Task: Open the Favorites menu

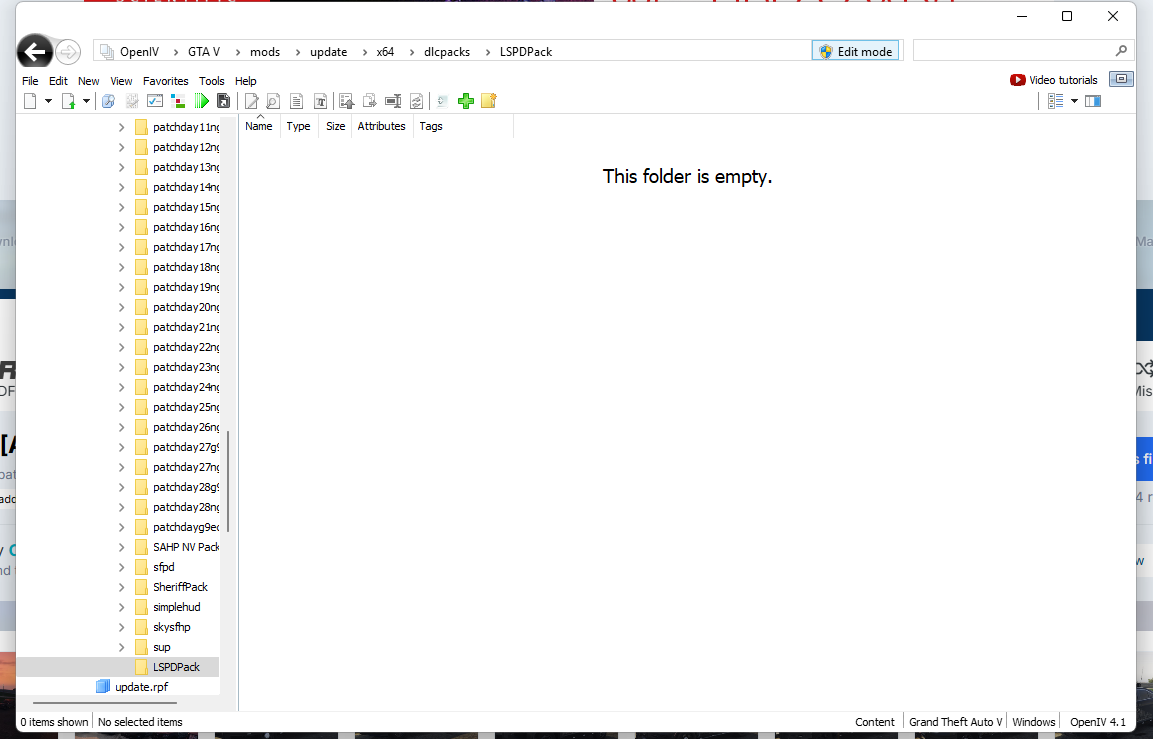Action: click(165, 81)
